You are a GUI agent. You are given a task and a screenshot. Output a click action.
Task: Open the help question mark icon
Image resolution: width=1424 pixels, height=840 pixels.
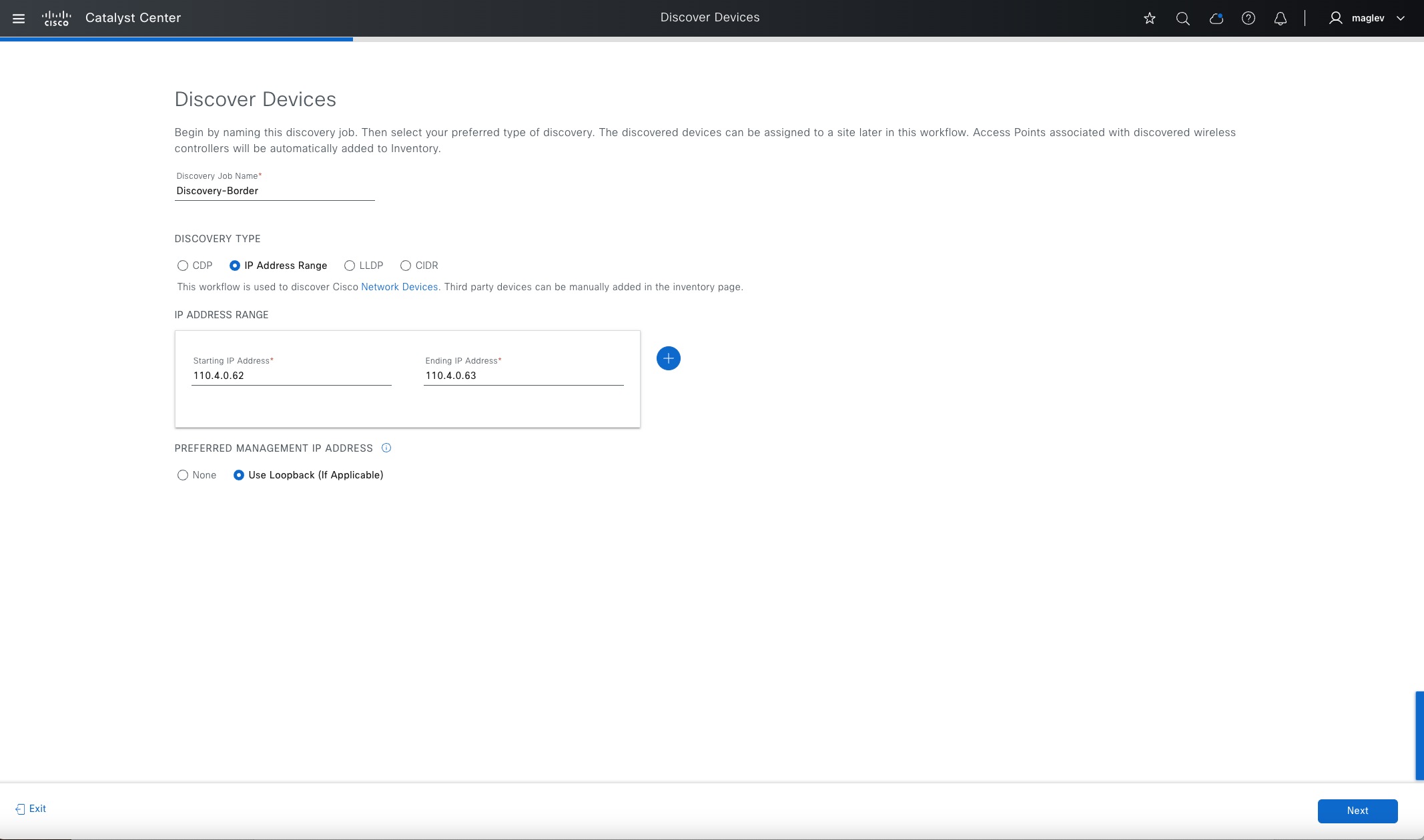(1248, 18)
